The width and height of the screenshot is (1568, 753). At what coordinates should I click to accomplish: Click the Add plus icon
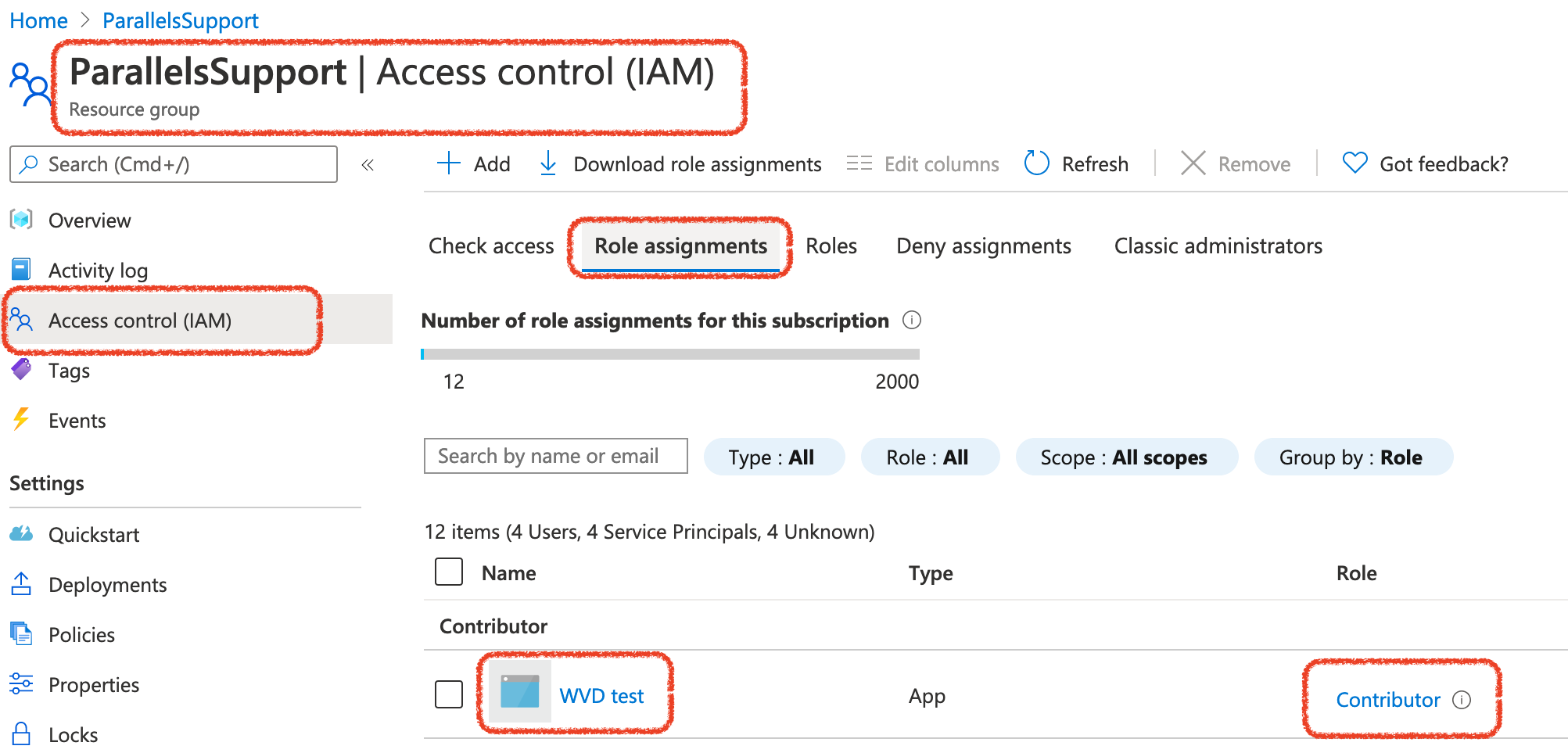click(449, 163)
